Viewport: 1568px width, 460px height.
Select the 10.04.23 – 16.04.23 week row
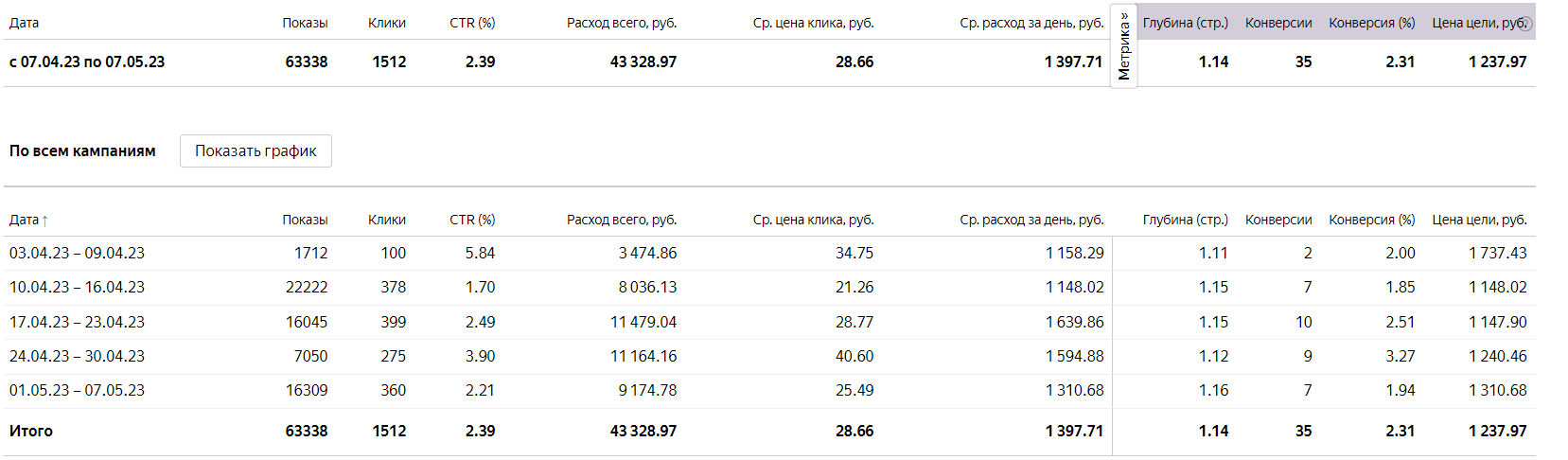[x=77, y=287]
